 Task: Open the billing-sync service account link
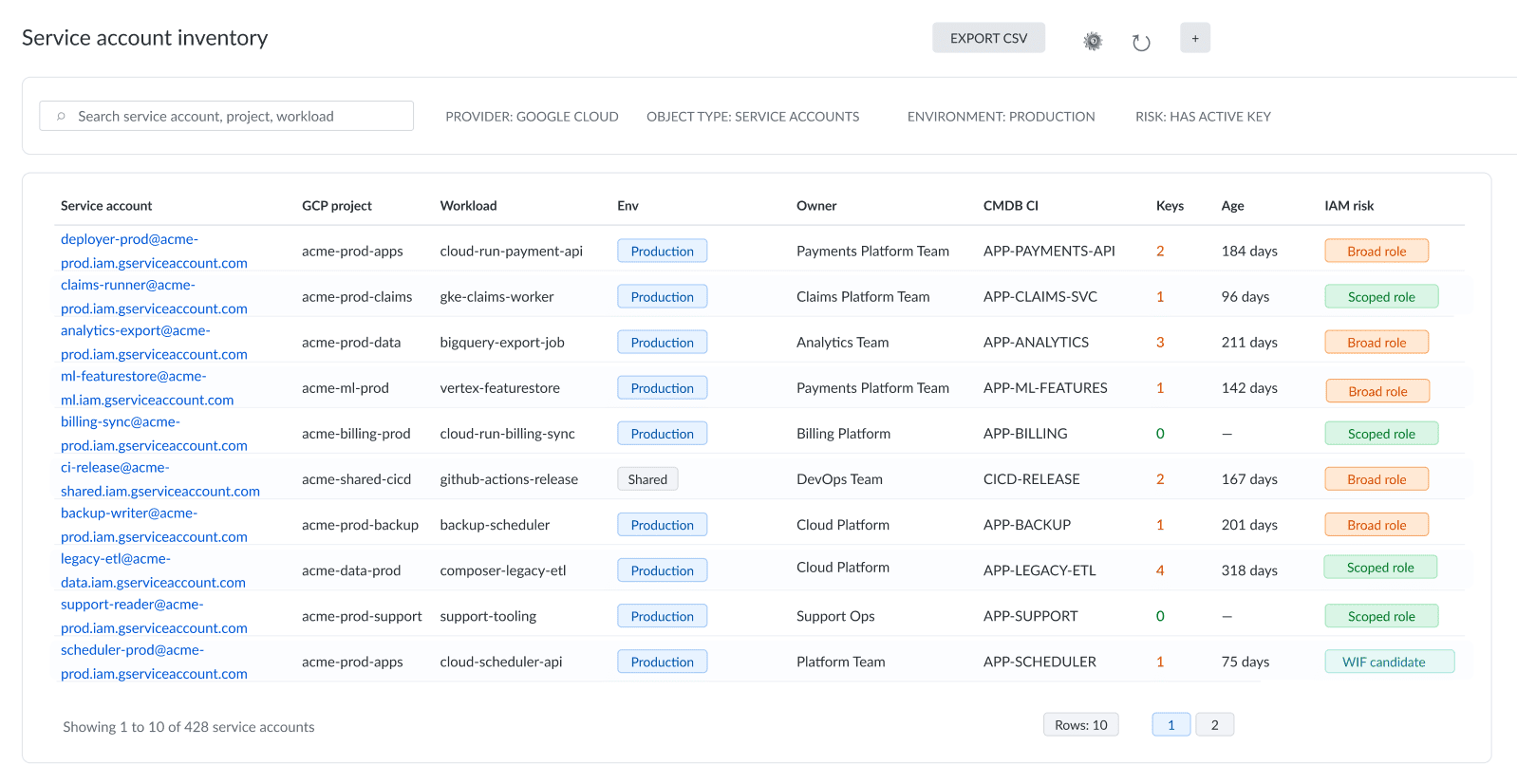tap(154, 433)
